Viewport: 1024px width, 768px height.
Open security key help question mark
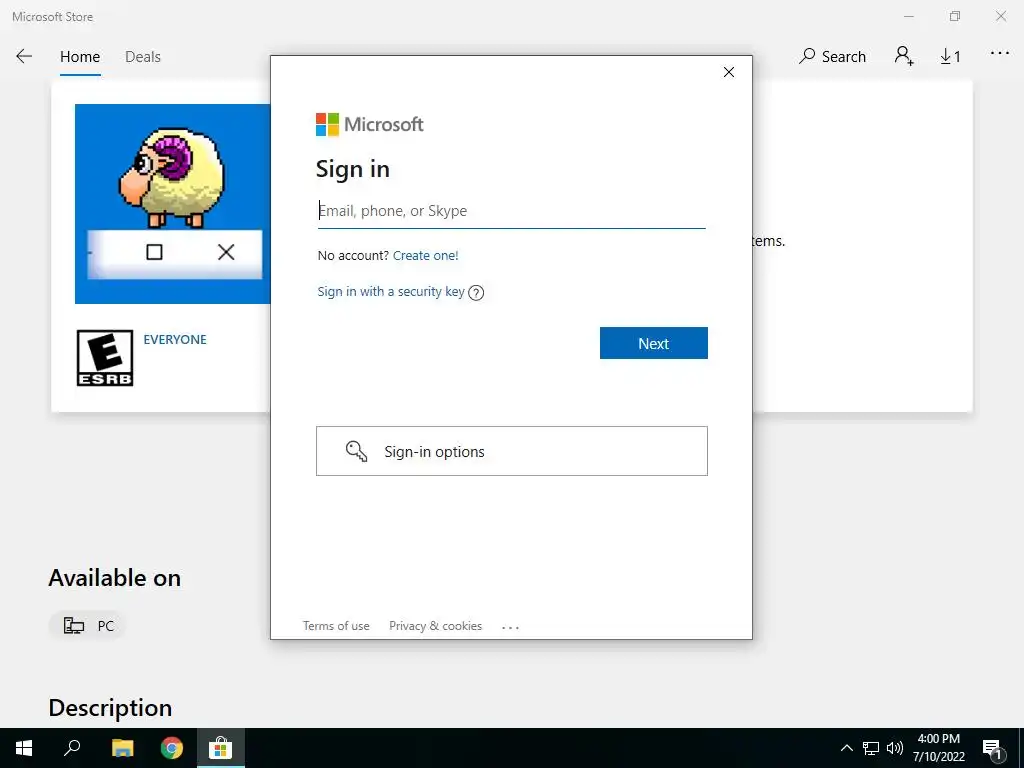point(476,293)
